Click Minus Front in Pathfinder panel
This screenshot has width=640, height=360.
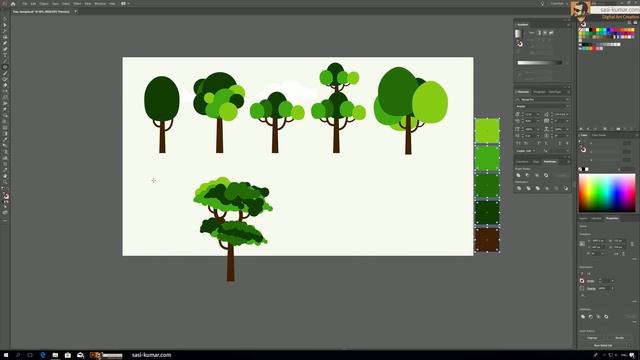(x=527, y=175)
